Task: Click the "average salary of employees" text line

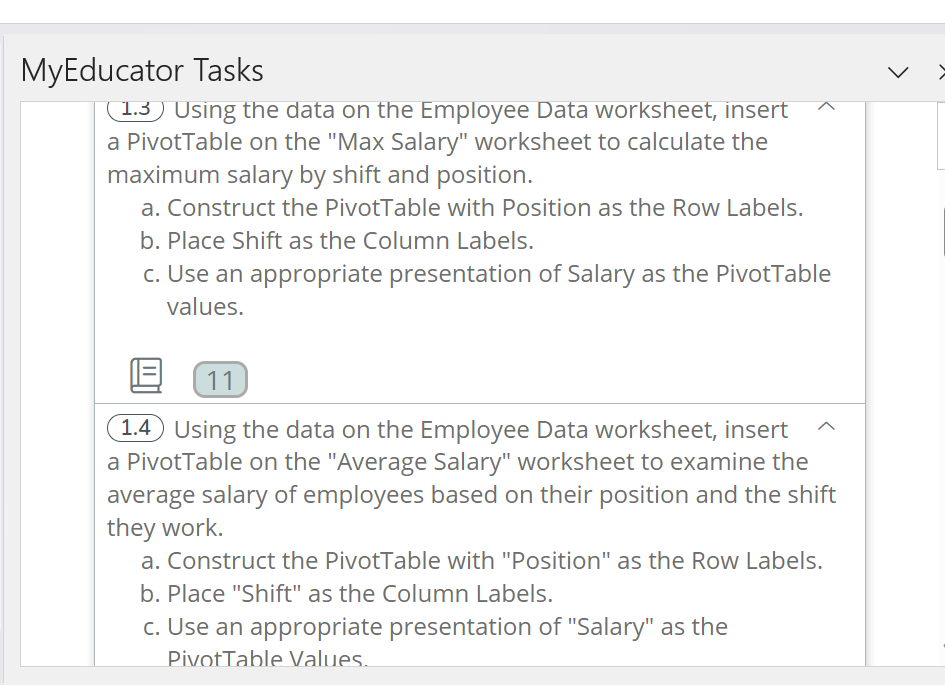Action: coord(471,495)
